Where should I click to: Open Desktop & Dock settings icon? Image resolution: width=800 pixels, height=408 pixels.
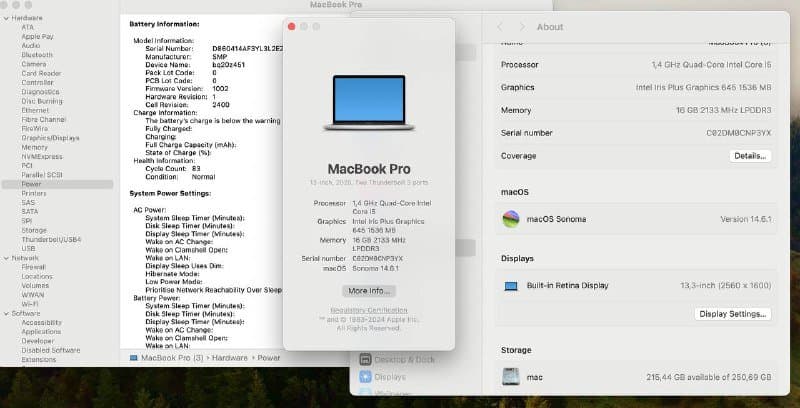click(365, 360)
